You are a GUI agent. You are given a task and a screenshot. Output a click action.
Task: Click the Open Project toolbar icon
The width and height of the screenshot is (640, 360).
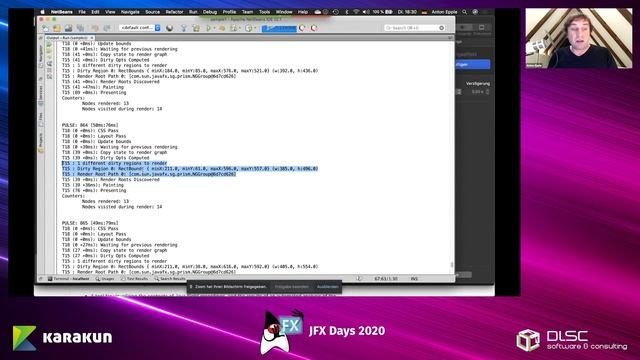[x=68, y=28]
